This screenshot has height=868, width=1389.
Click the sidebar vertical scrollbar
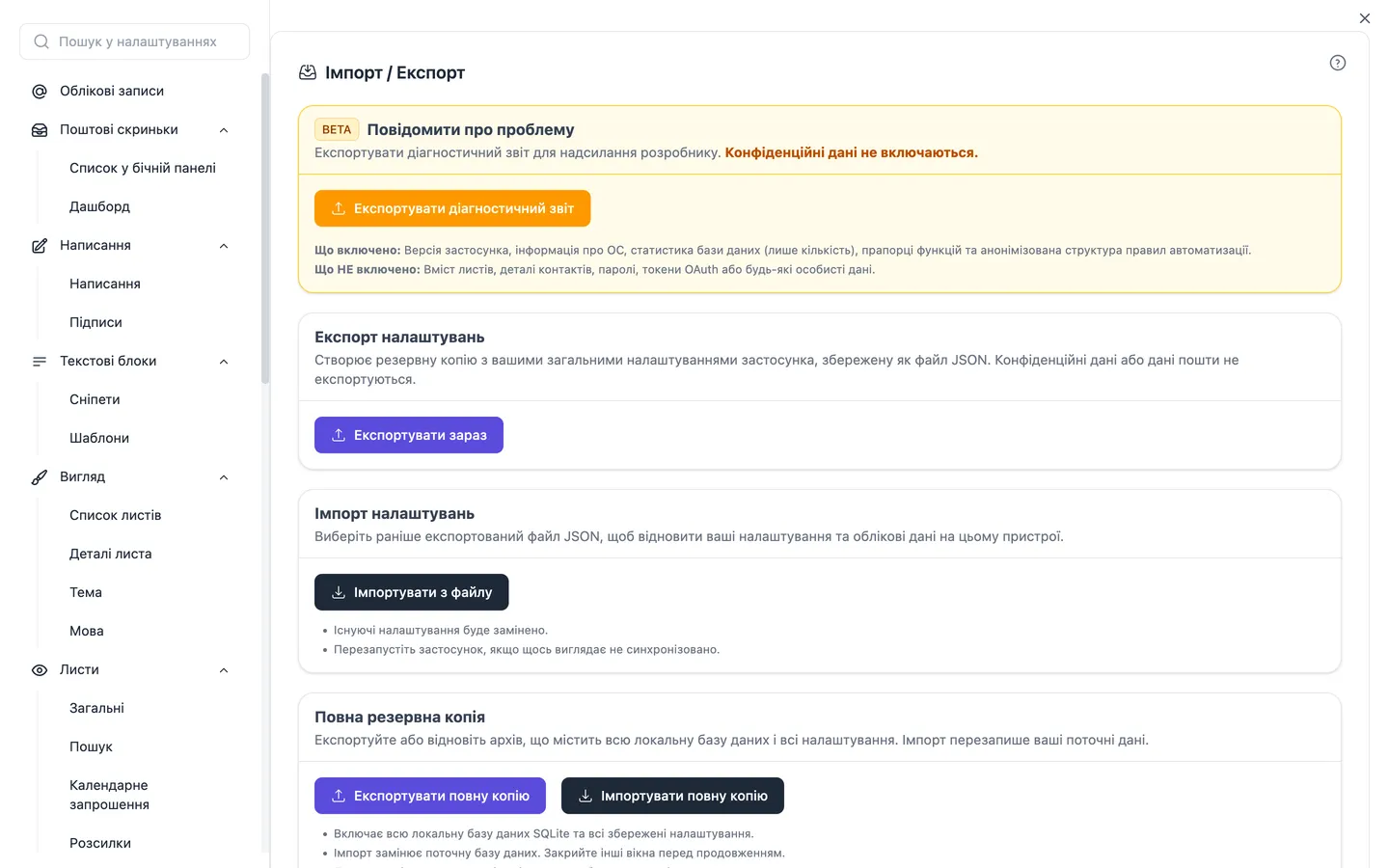coord(265,230)
